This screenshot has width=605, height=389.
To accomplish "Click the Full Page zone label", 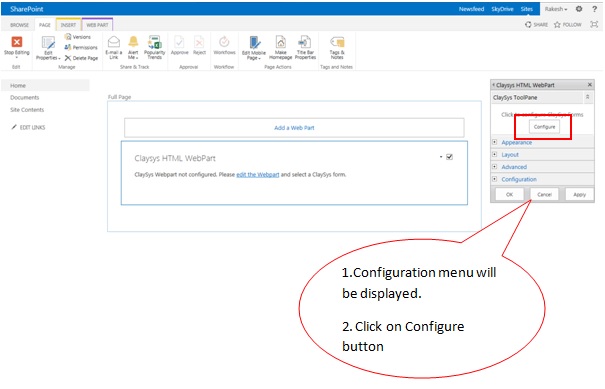I will click(119, 97).
